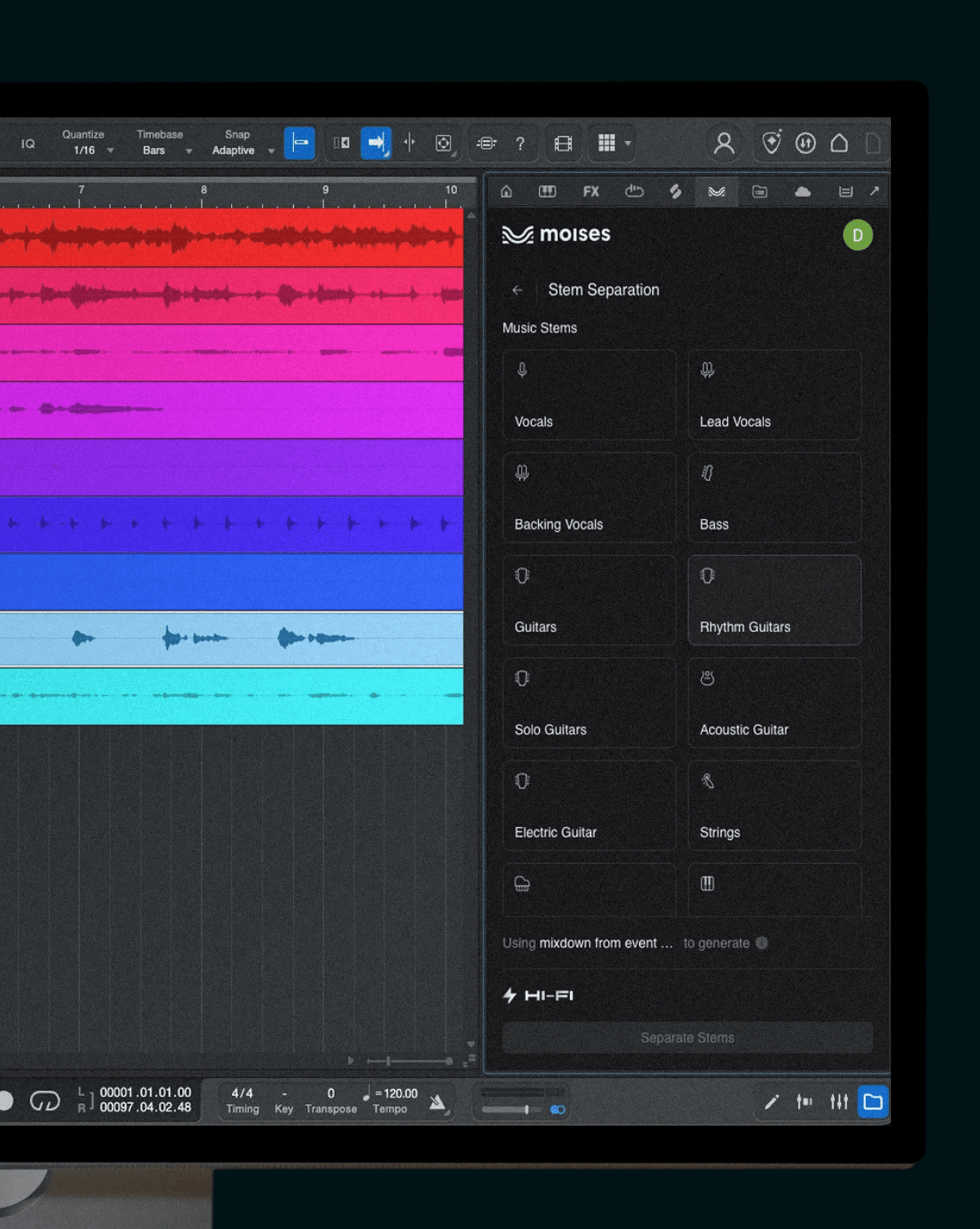
Task: Switch to Instruments keyboard tab in browser
Action: pyautogui.click(x=547, y=192)
